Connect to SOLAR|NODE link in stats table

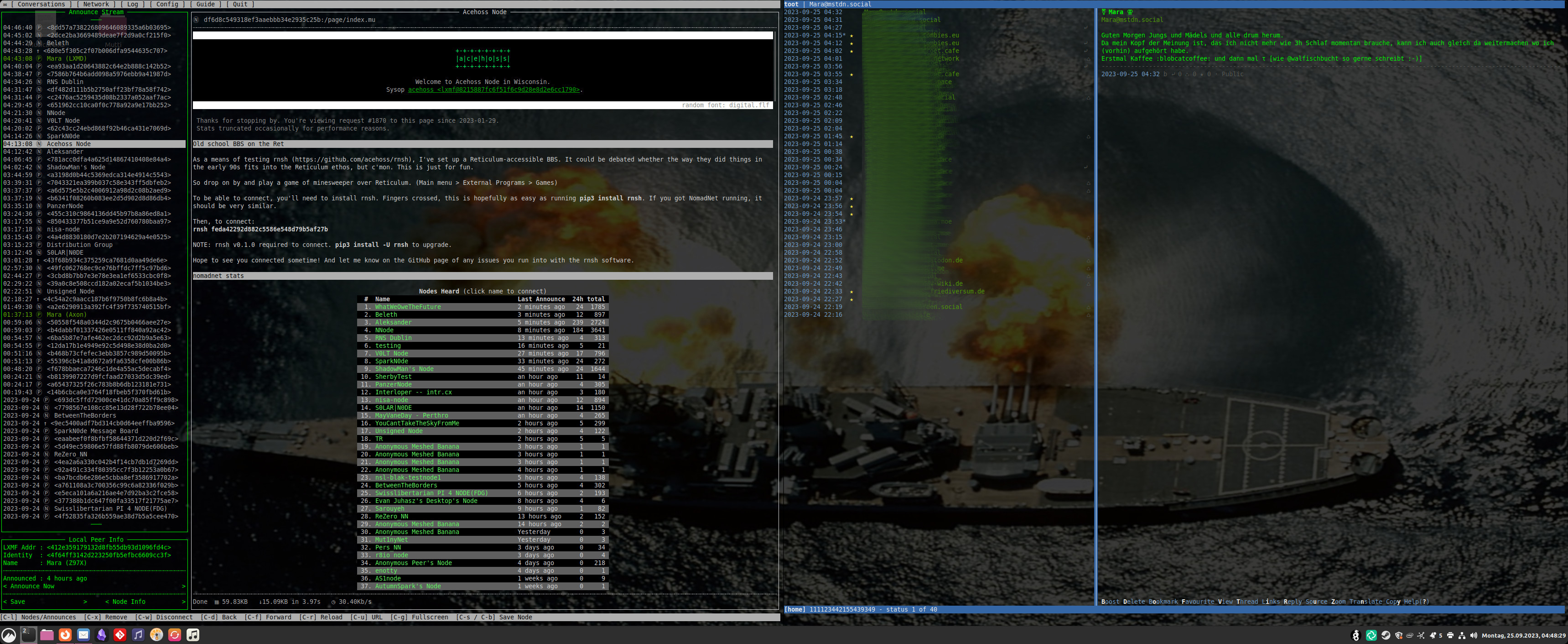393,408
